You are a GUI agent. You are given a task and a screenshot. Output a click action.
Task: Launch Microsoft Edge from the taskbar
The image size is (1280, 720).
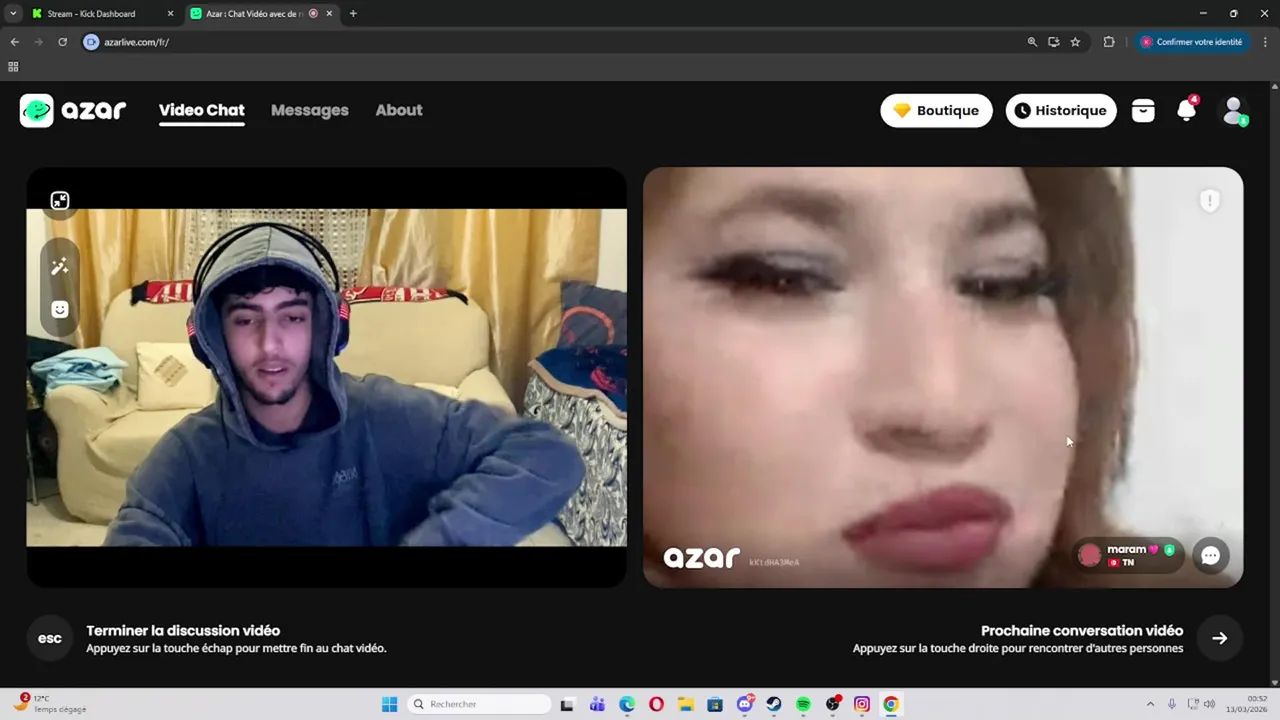(626, 704)
